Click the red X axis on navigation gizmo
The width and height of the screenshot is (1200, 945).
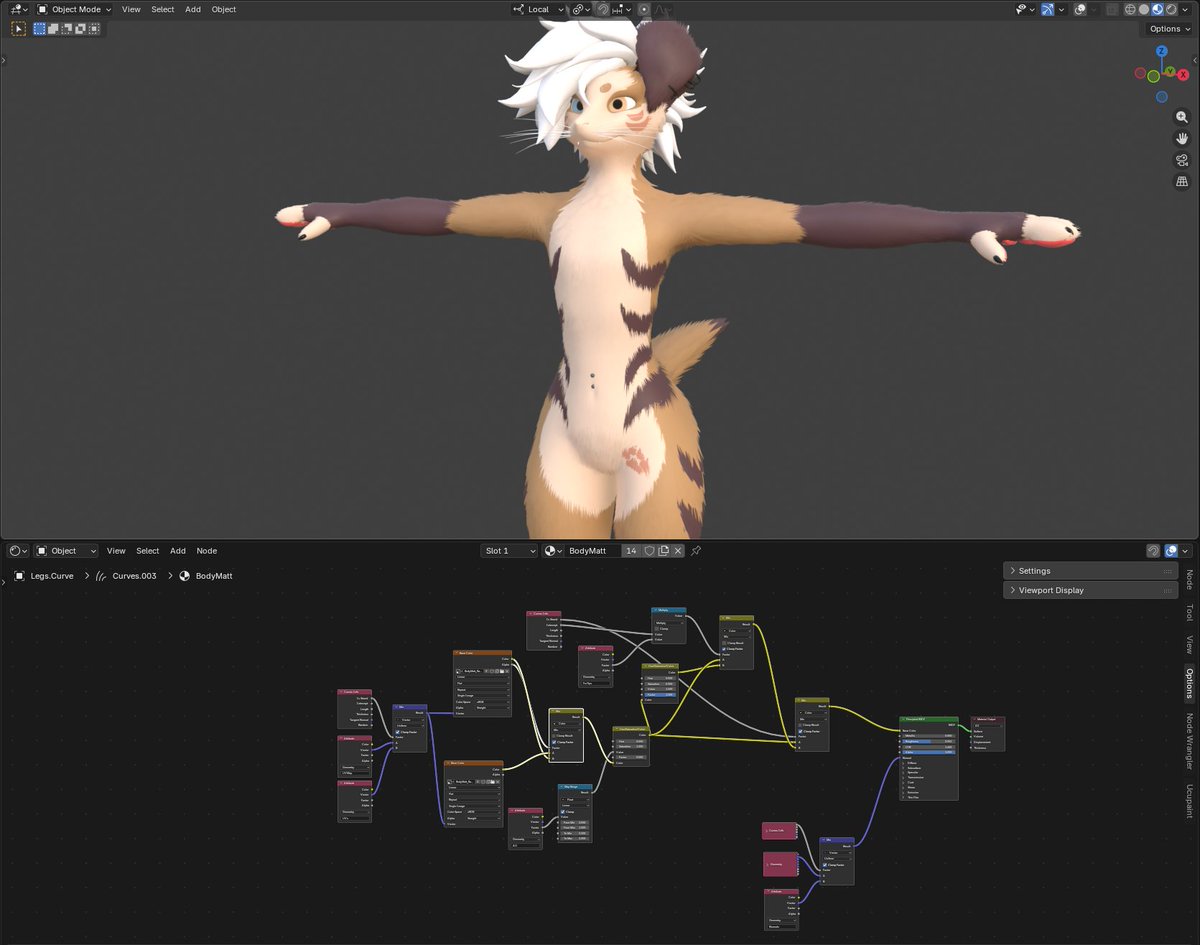click(1183, 75)
